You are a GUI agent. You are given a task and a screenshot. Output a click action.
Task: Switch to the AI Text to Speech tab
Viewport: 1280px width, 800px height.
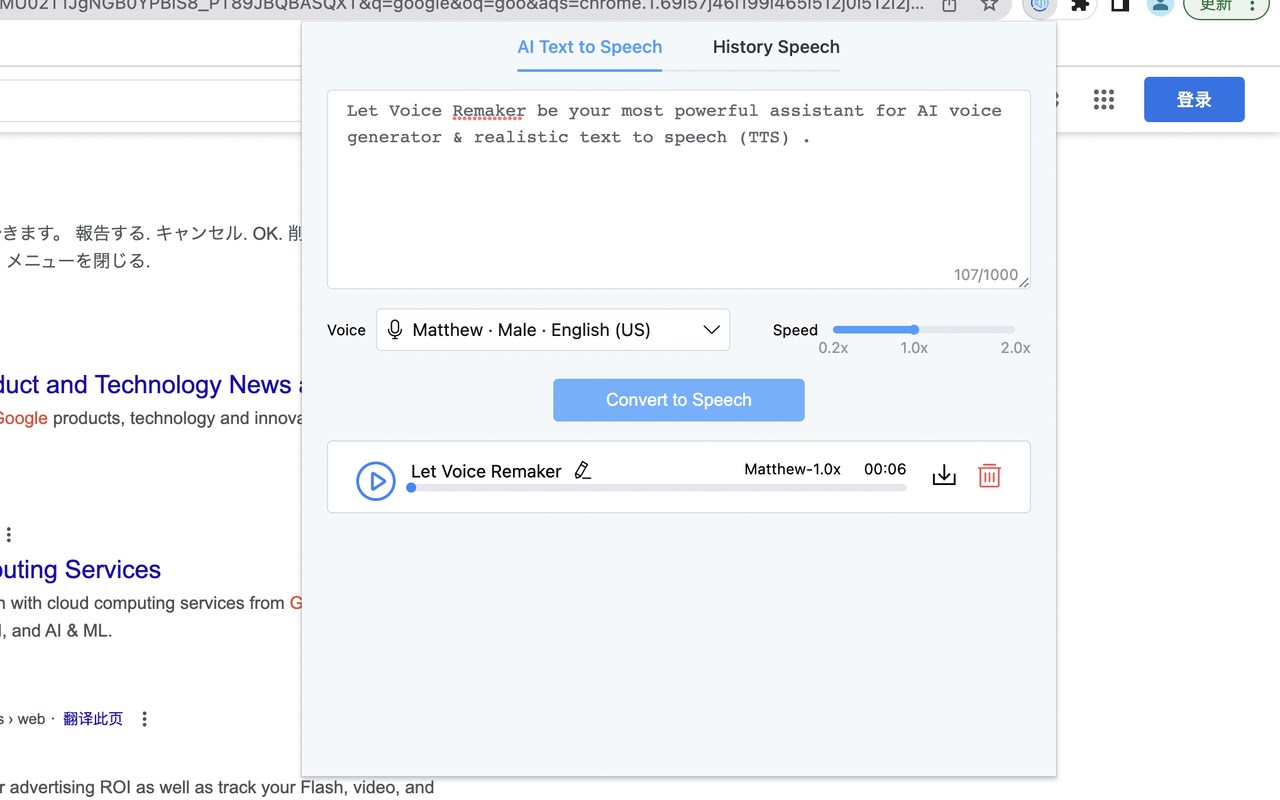(x=590, y=47)
